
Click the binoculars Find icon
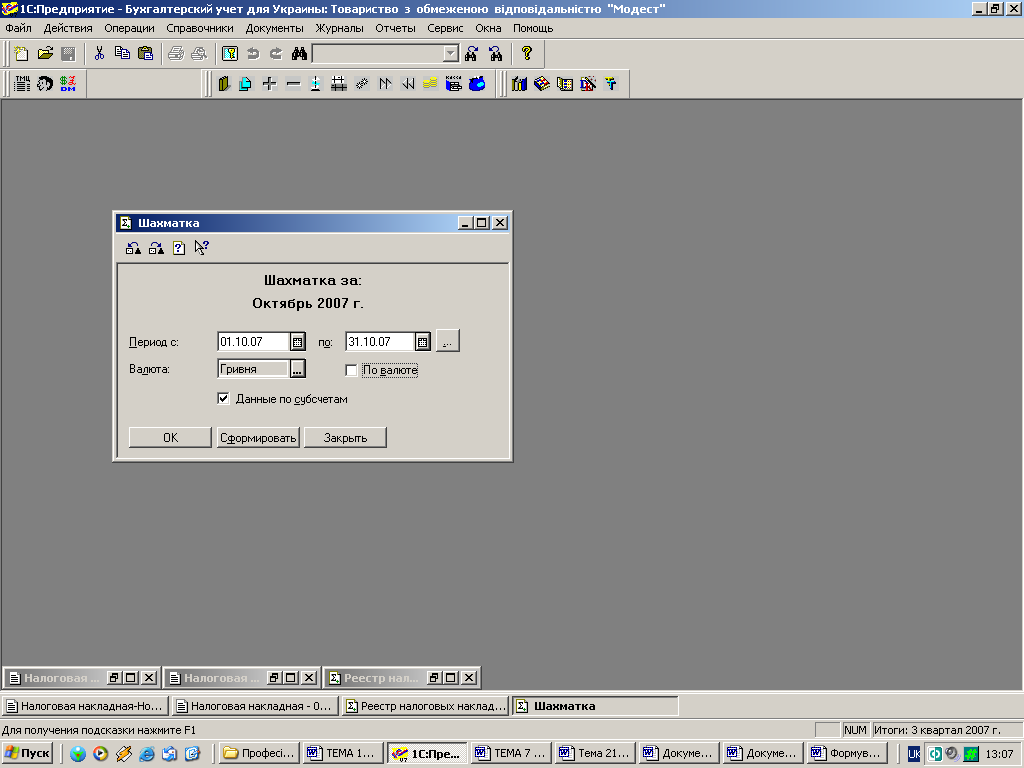pyautogui.click(x=299, y=54)
